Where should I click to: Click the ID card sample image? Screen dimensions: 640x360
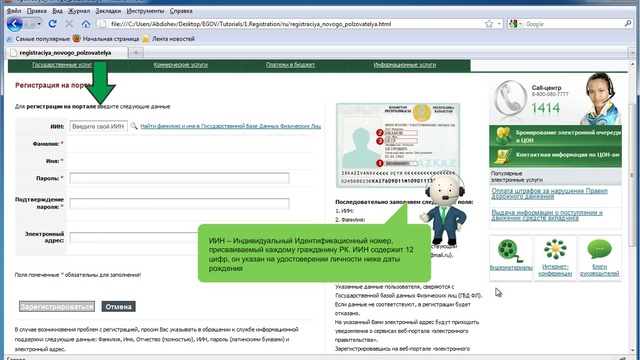[398, 145]
